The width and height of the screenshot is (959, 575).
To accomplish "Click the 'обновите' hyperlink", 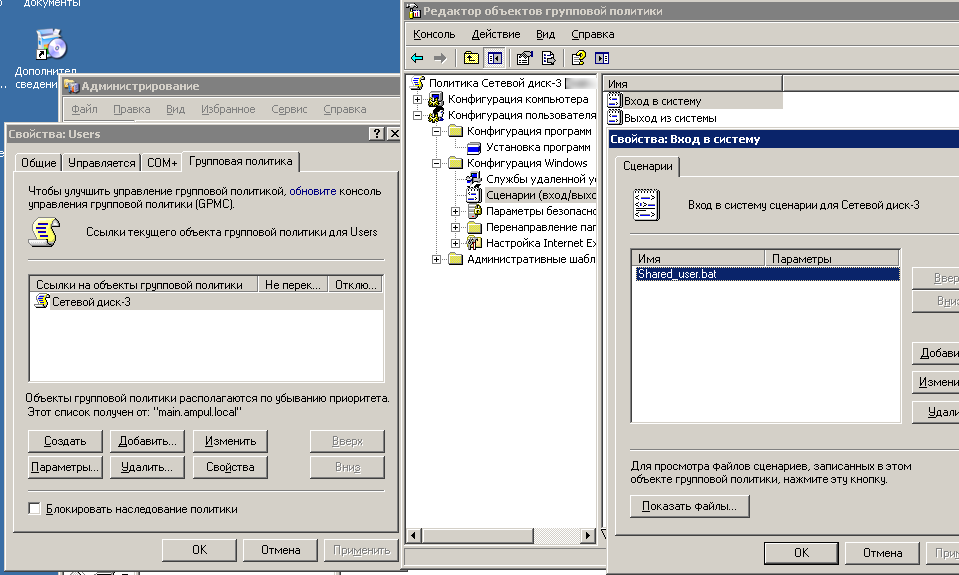I will pos(312,190).
